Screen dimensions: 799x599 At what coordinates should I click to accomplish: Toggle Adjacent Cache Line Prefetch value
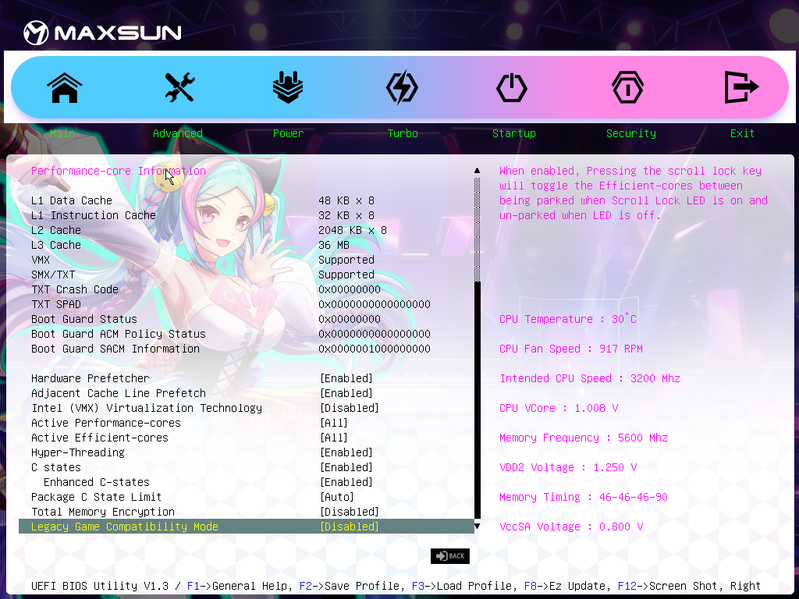[x=346, y=393]
